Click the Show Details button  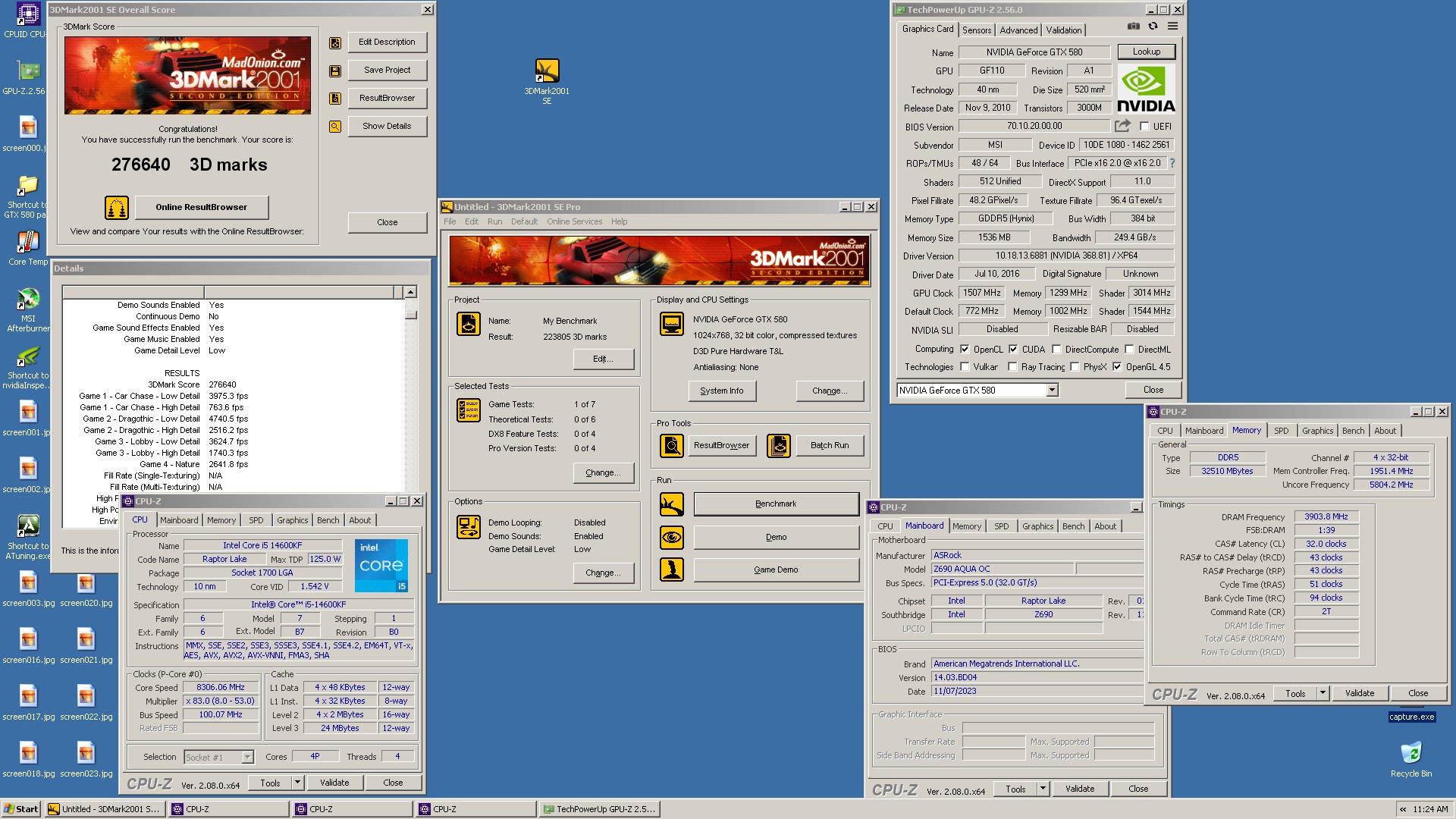point(387,126)
